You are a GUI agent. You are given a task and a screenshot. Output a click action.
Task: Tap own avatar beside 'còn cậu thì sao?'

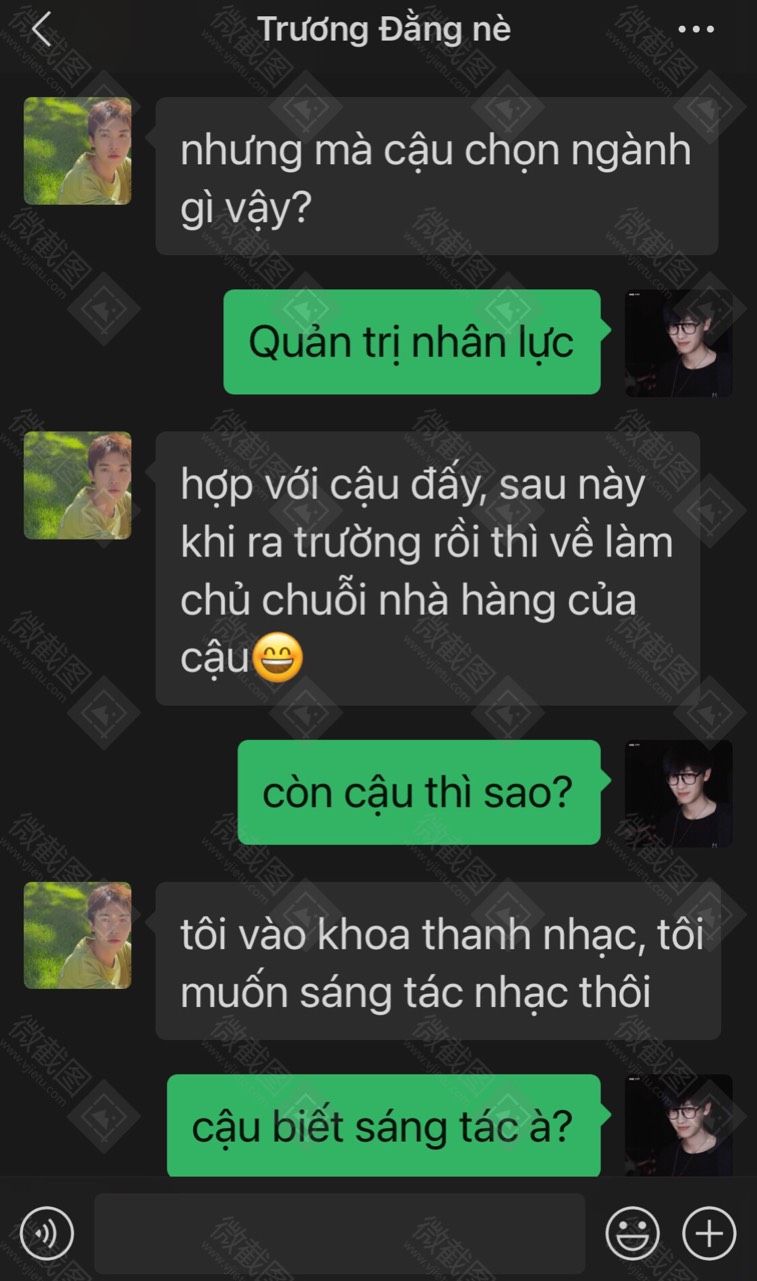[679, 793]
